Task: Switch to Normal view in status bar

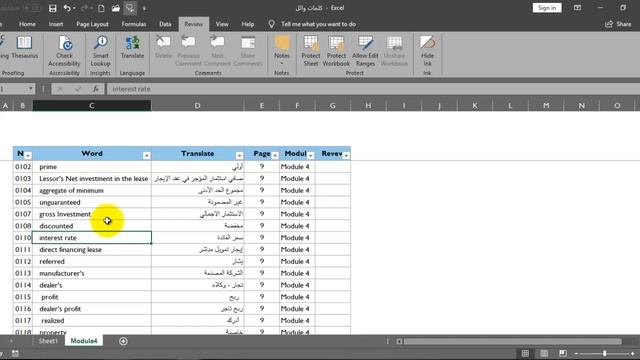Action: 525,353
